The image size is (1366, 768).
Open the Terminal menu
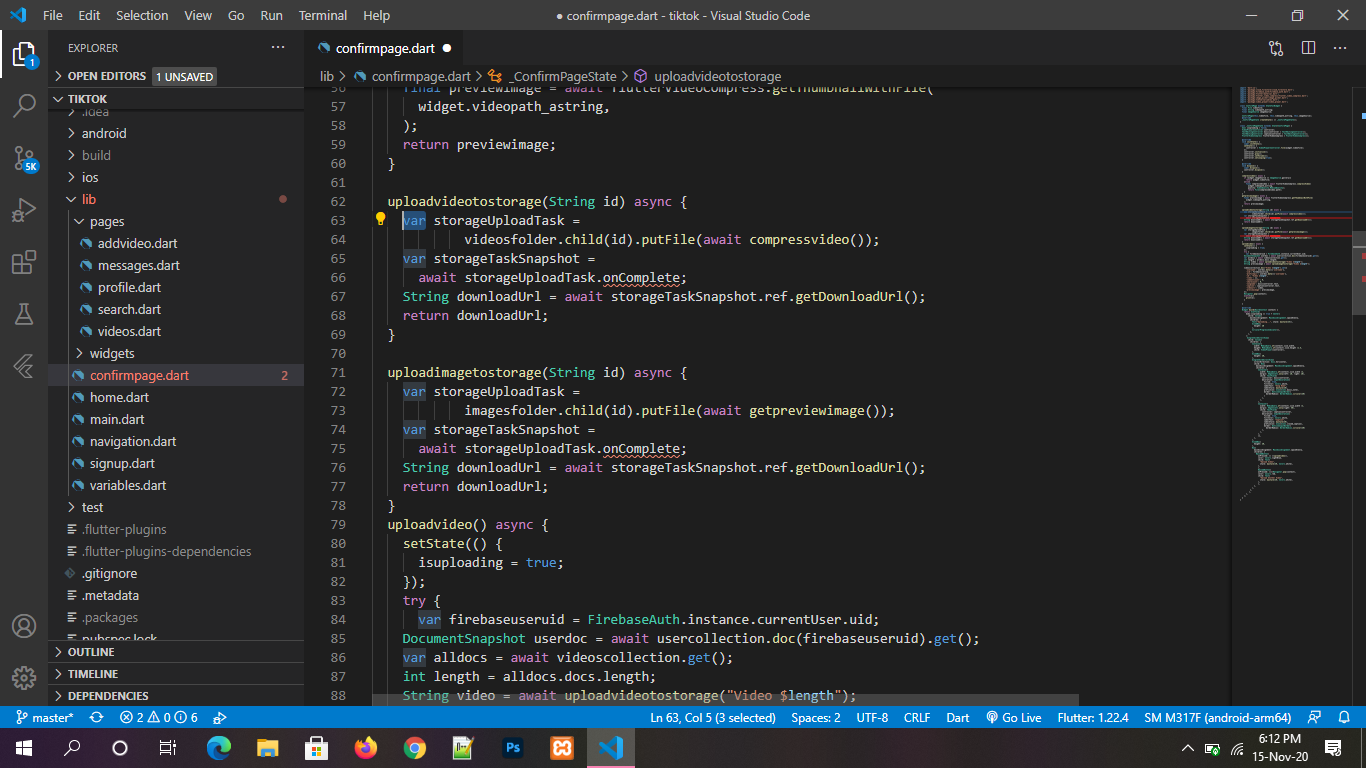click(323, 15)
